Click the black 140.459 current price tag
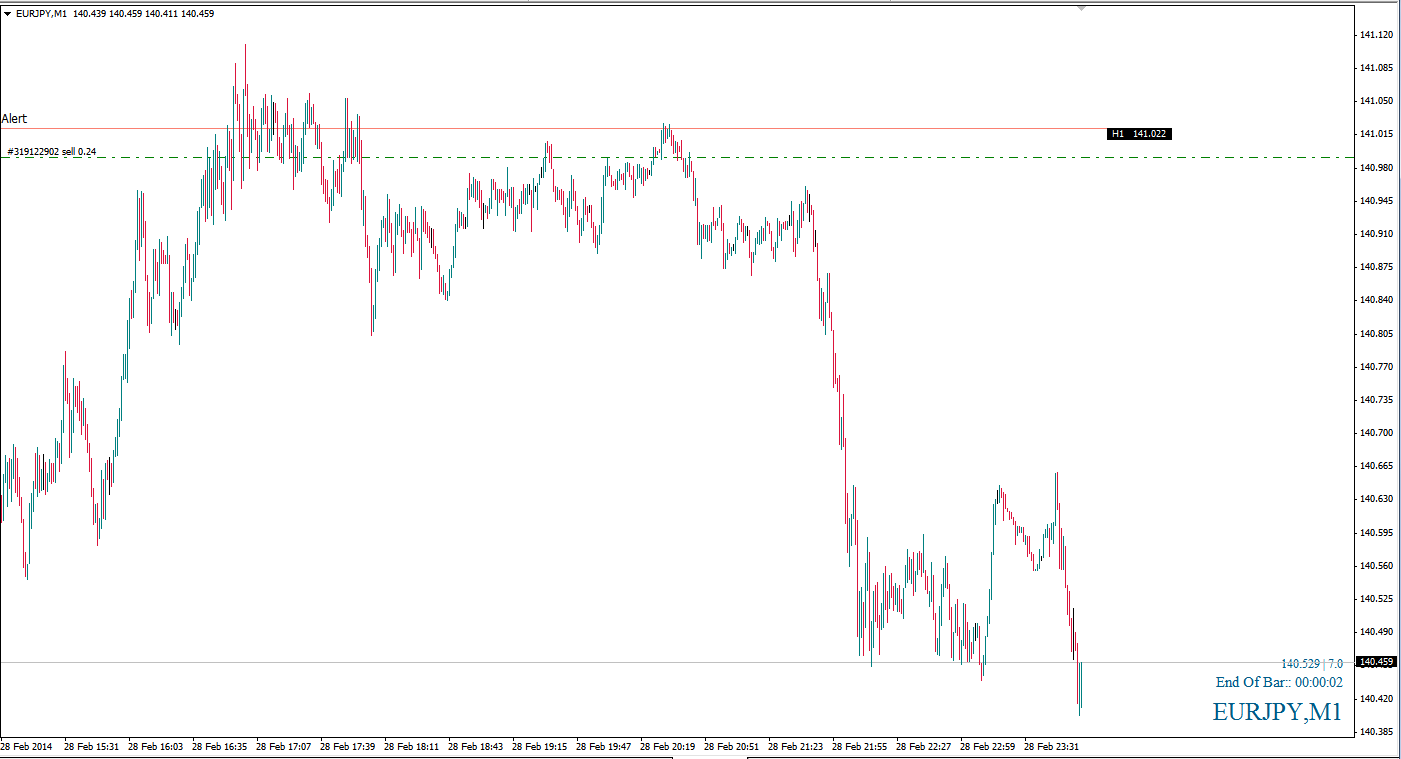Screen dimensions: 1401x759 tap(1376, 662)
